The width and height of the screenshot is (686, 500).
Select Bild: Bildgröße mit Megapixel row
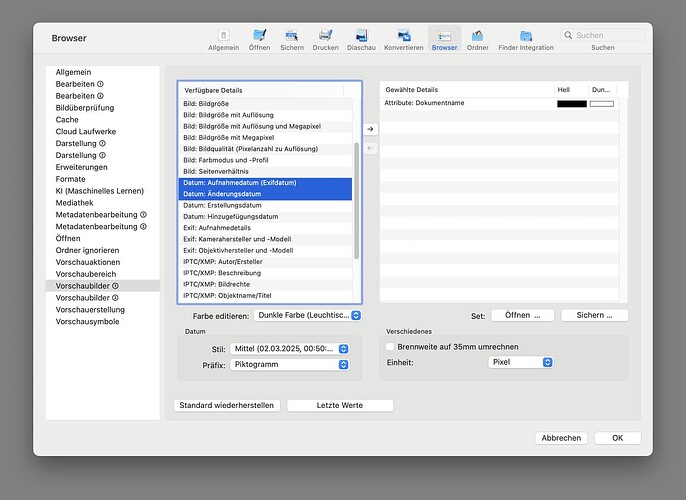(265, 137)
